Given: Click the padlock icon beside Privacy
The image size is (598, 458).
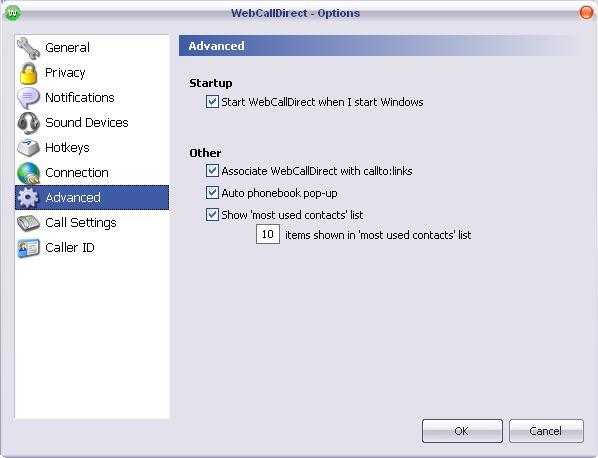Looking at the screenshot, I should (x=28, y=73).
